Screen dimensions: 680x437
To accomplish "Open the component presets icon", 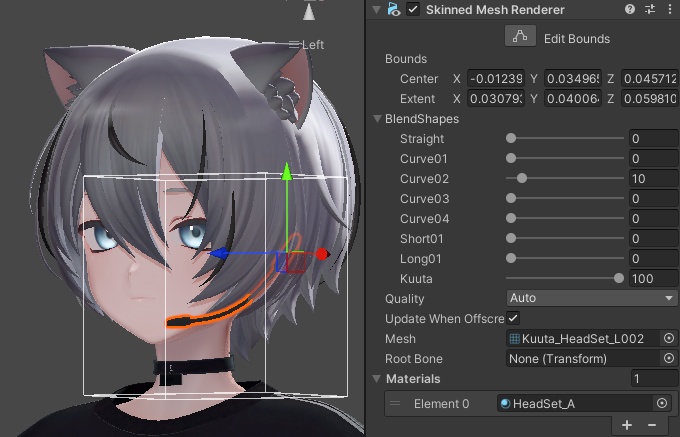I will (650, 9).
